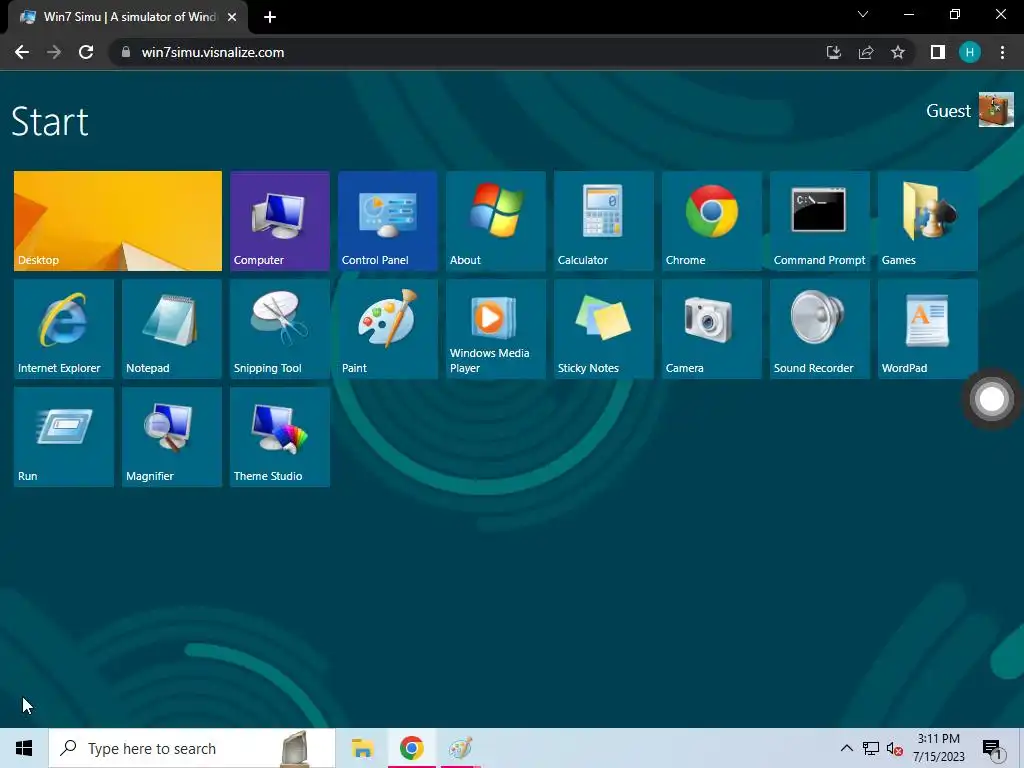Open the Paint app on taskbar

(x=461, y=748)
